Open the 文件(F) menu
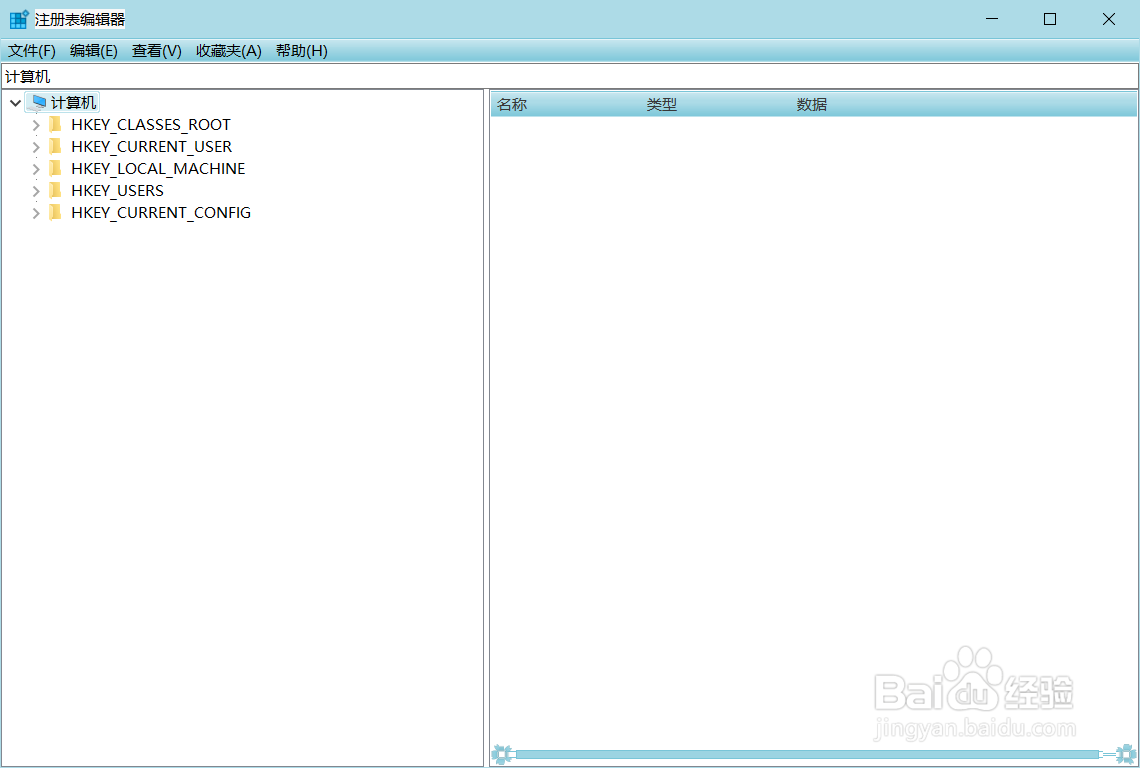 32,51
